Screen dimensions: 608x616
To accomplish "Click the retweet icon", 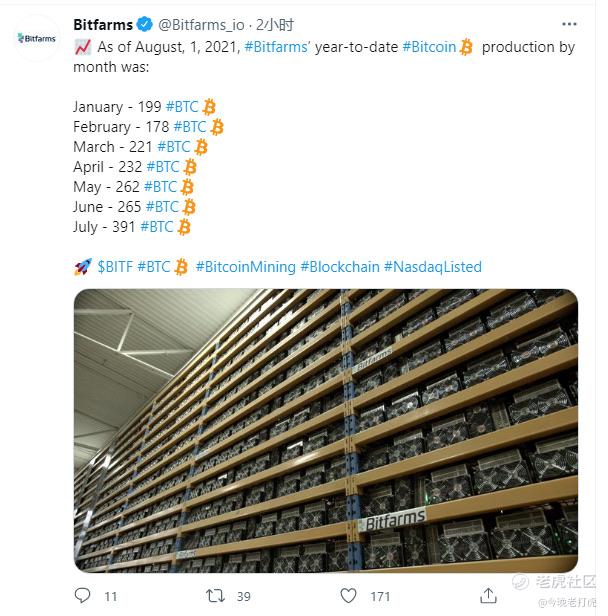I will [216, 596].
